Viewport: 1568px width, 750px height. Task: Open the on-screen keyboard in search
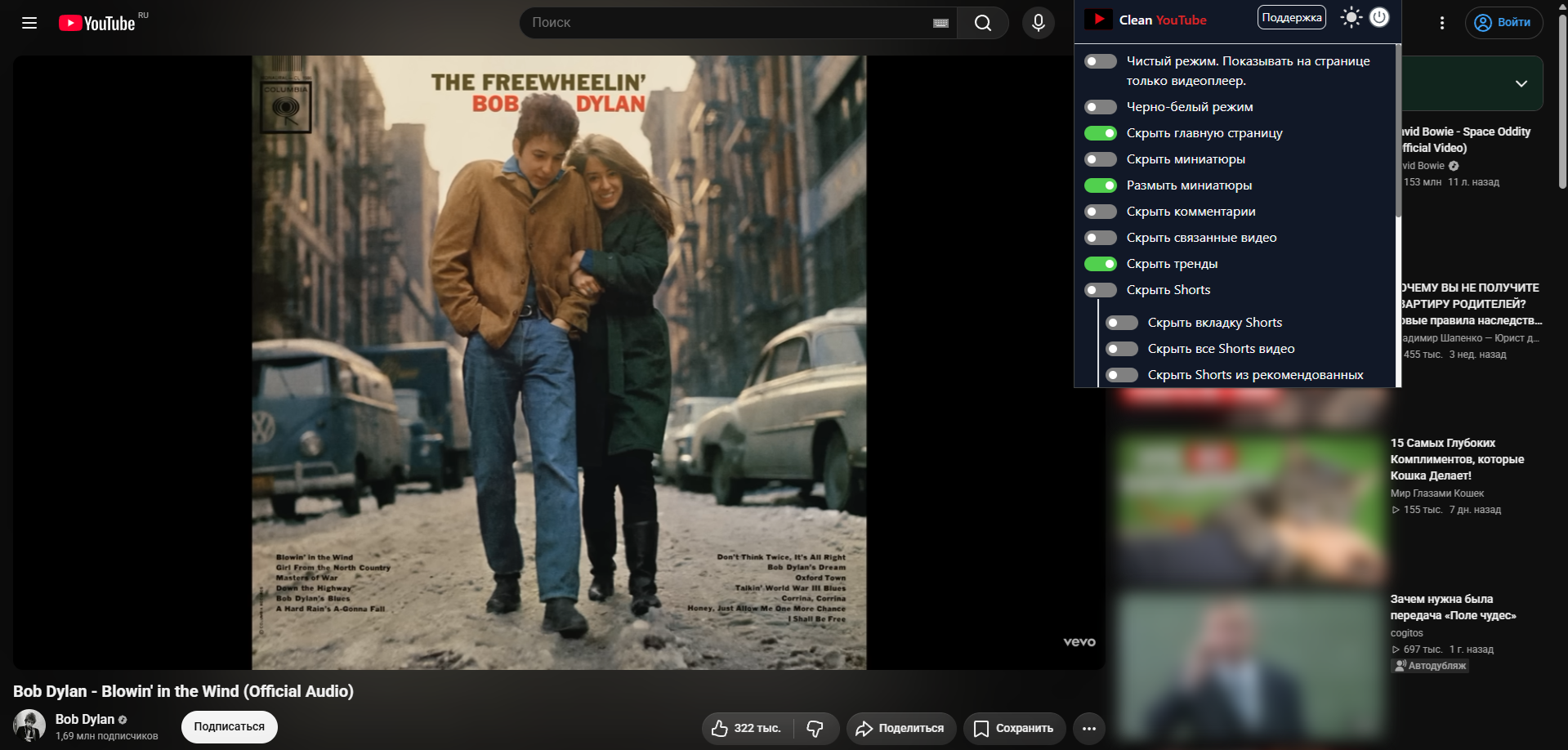coord(940,23)
